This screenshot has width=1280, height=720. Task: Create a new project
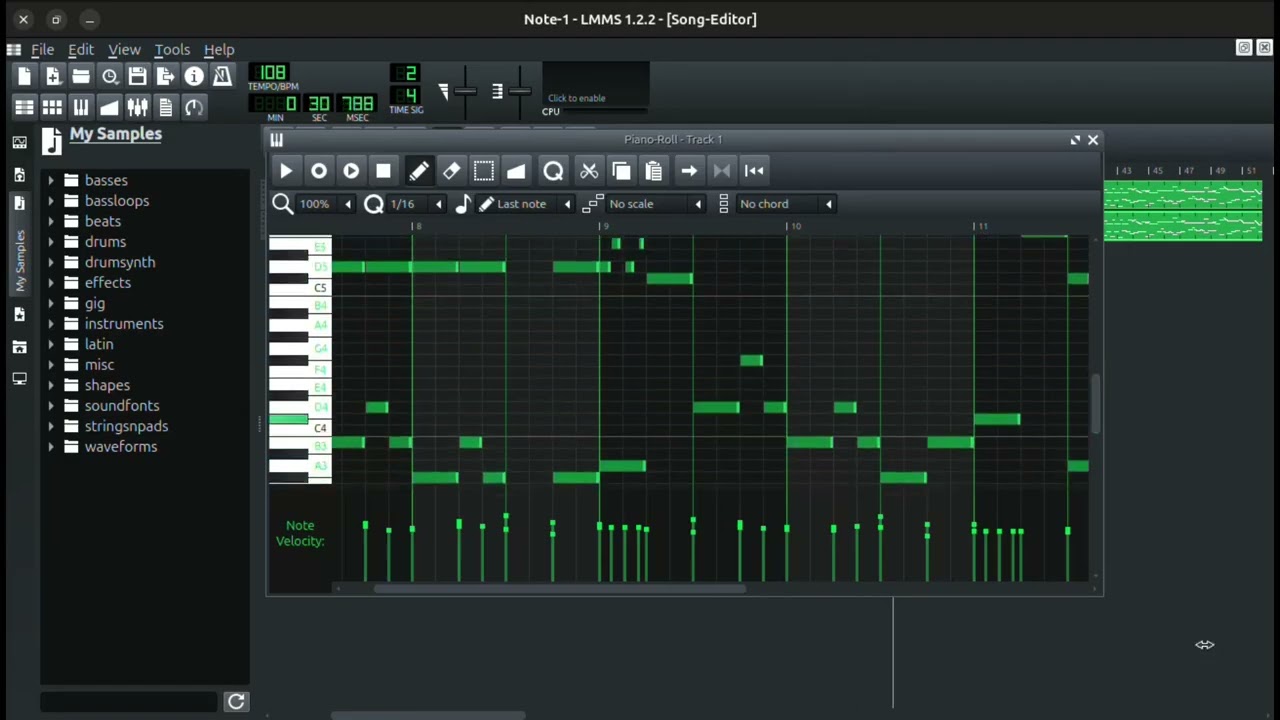[x=25, y=76]
